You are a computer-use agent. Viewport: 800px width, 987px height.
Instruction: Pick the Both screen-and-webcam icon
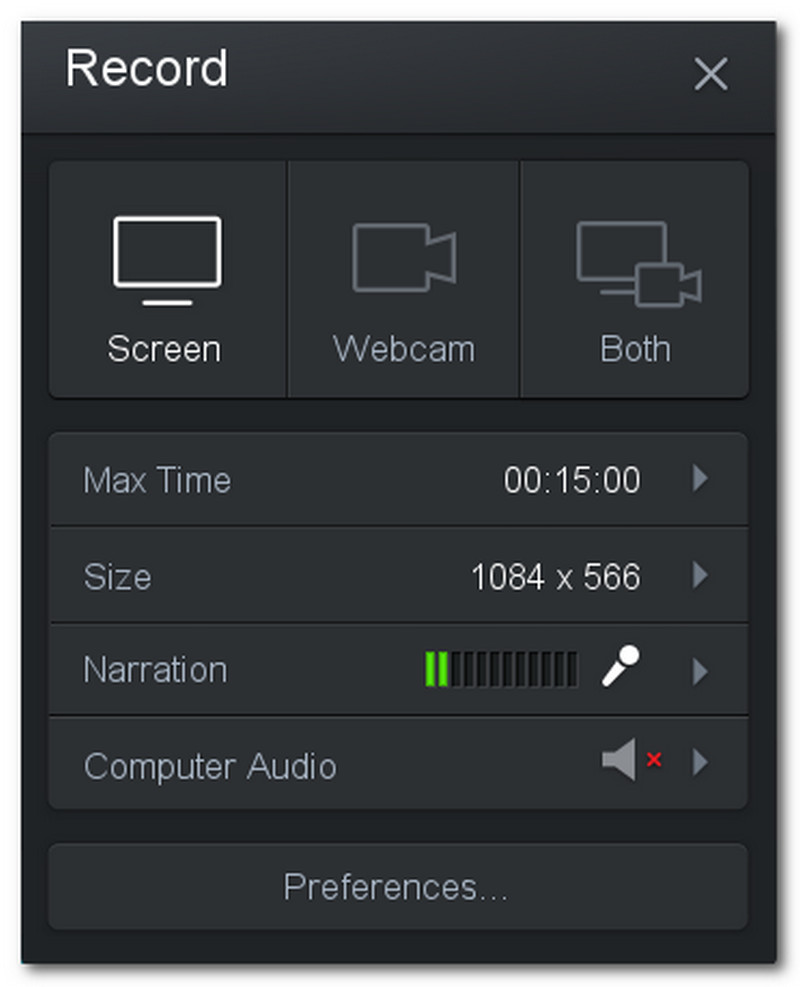coord(637,262)
